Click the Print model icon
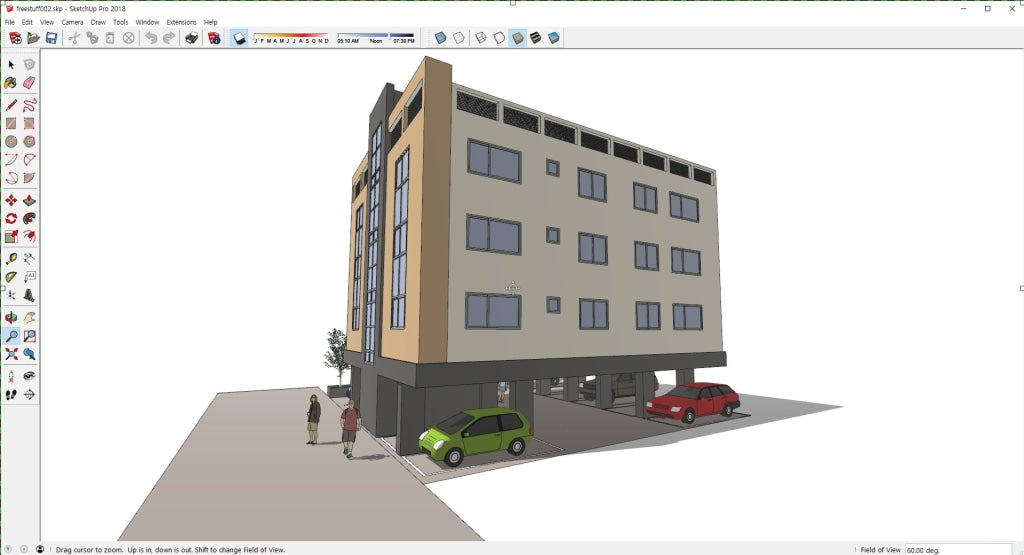Viewport: 1024px width, 555px height. click(191, 38)
